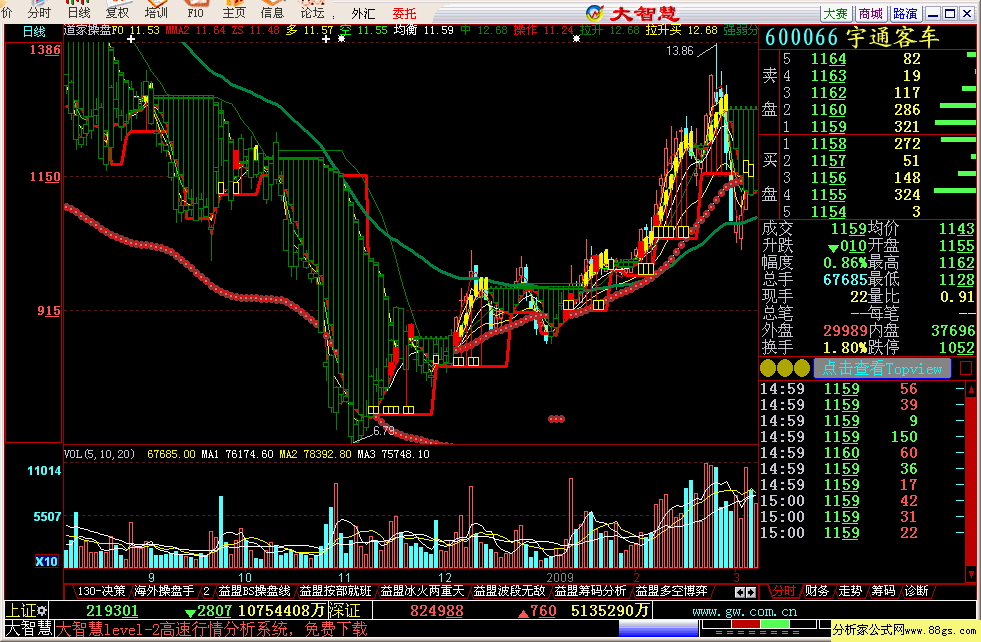Toggle the 复权 price adjustment toolbar item
The width and height of the screenshot is (981, 642).
click(x=117, y=12)
